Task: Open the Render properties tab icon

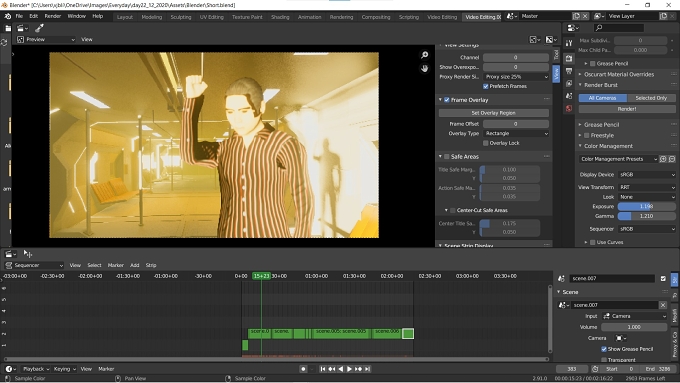Action: click(569, 59)
